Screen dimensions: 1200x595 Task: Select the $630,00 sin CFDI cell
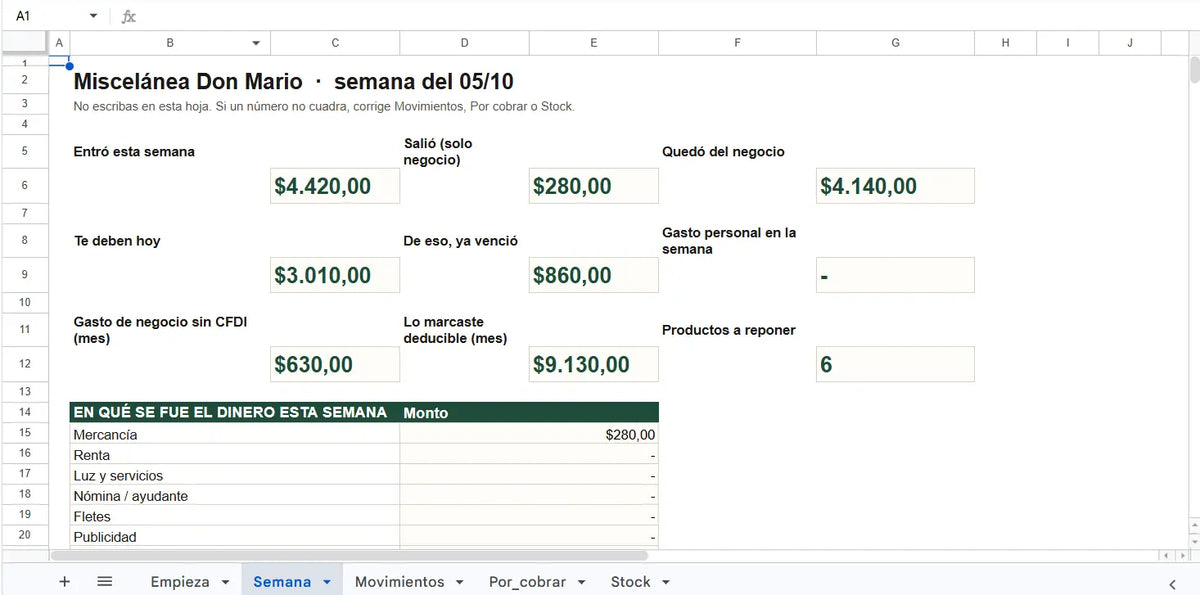pos(335,364)
